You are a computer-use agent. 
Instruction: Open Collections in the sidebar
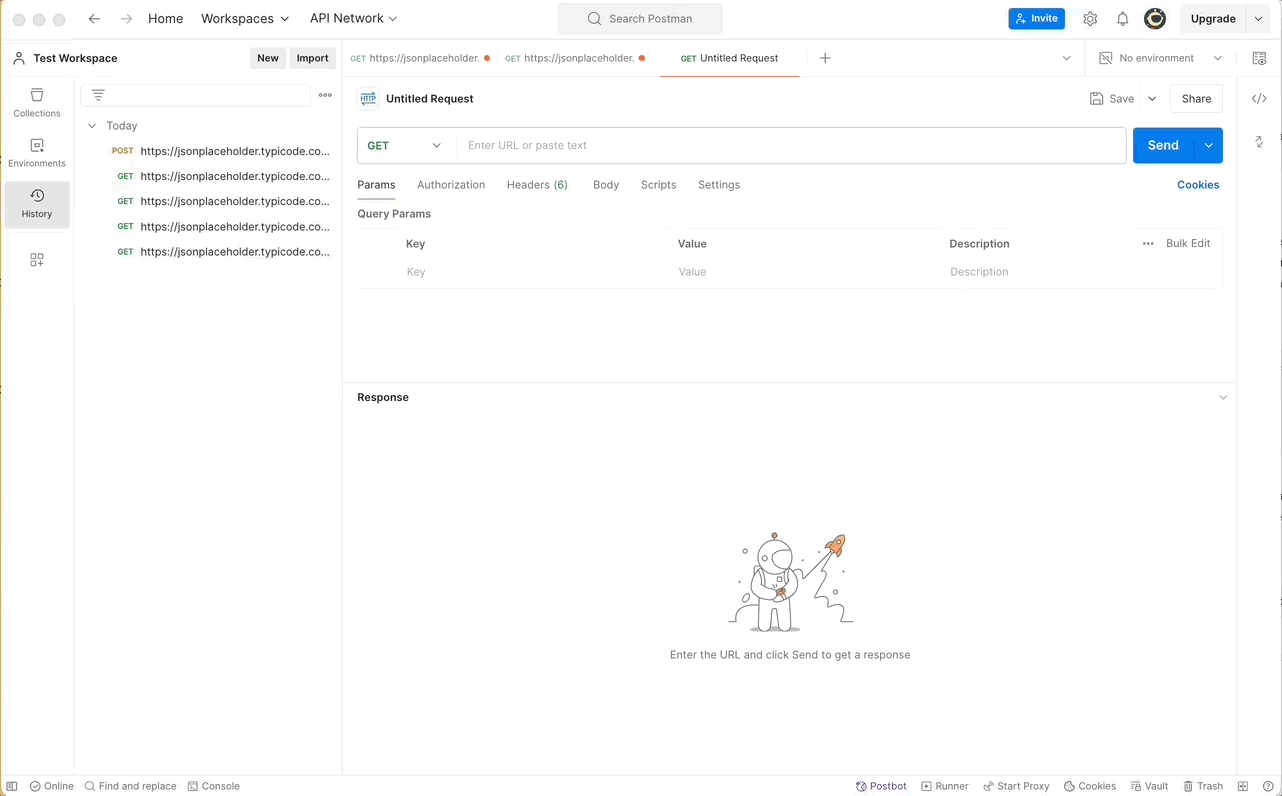pos(37,103)
